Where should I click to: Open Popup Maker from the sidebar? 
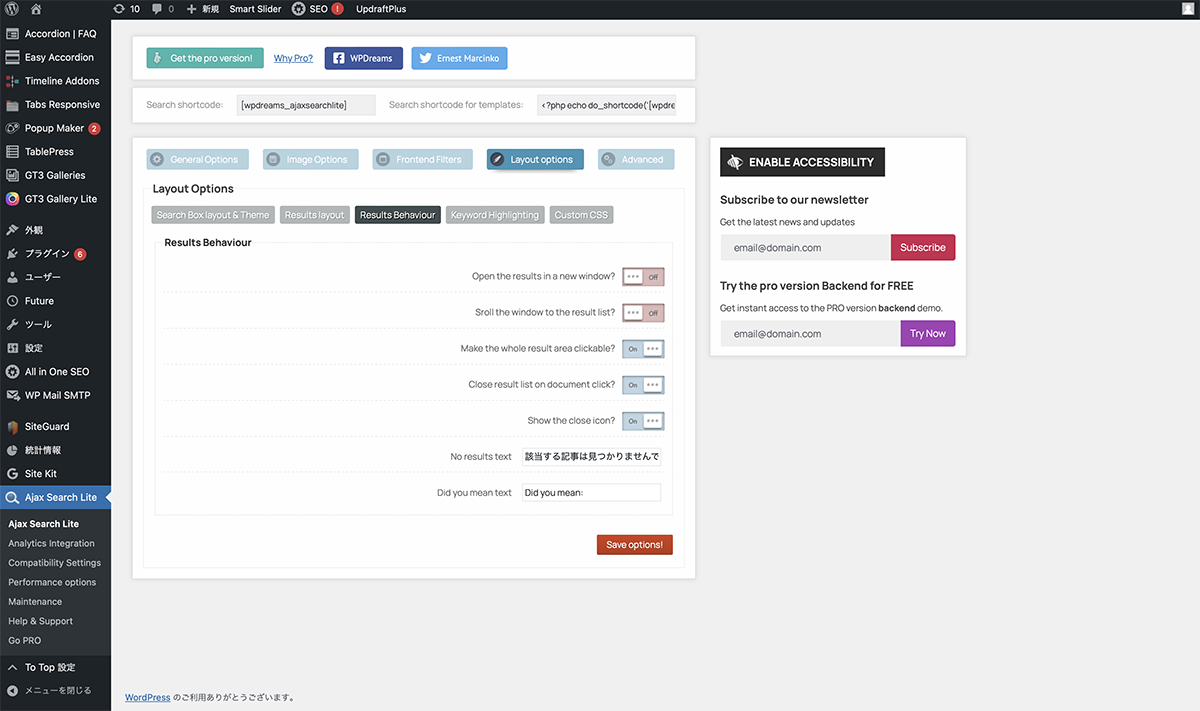pos(55,128)
